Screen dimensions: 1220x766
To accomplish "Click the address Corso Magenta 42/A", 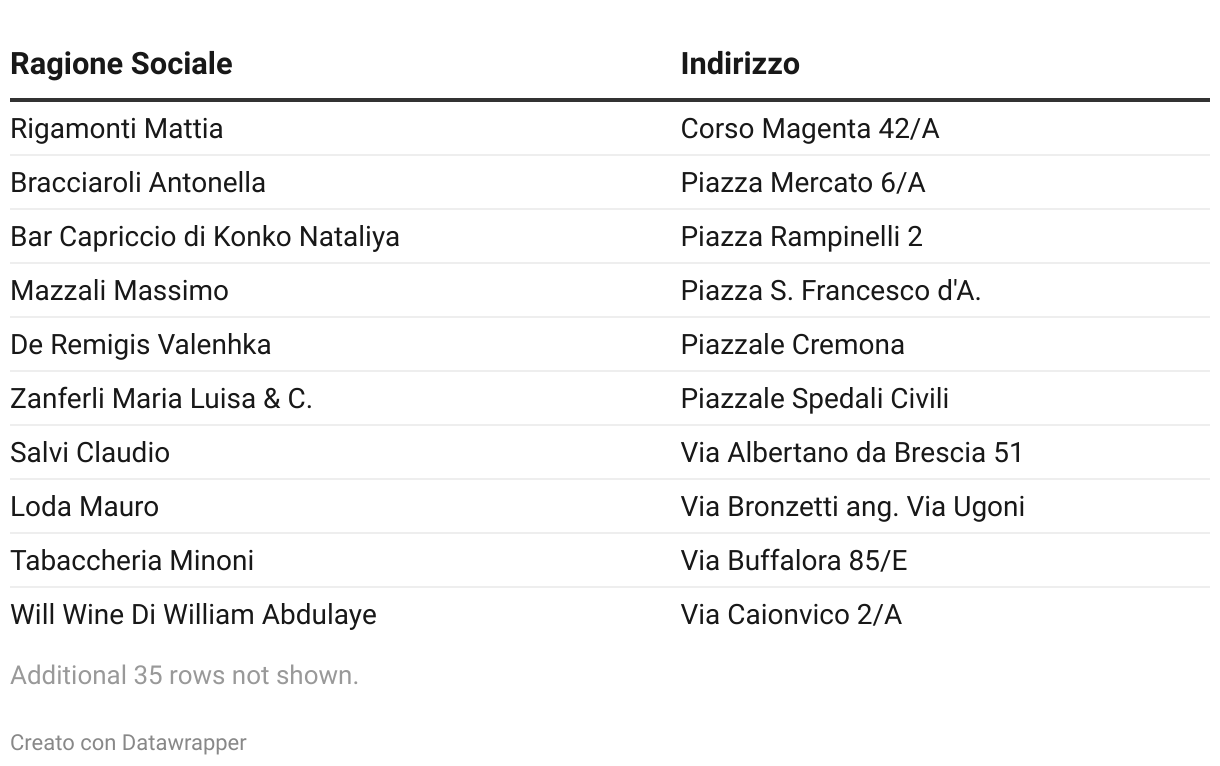I will click(x=810, y=128).
